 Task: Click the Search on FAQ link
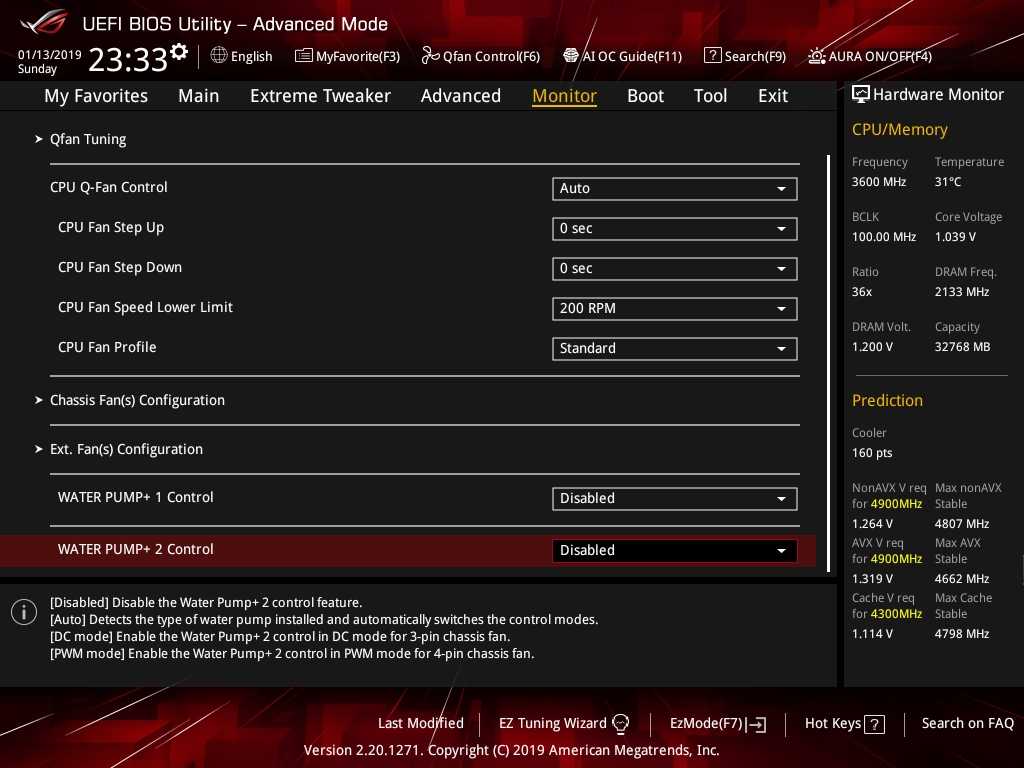(x=967, y=723)
